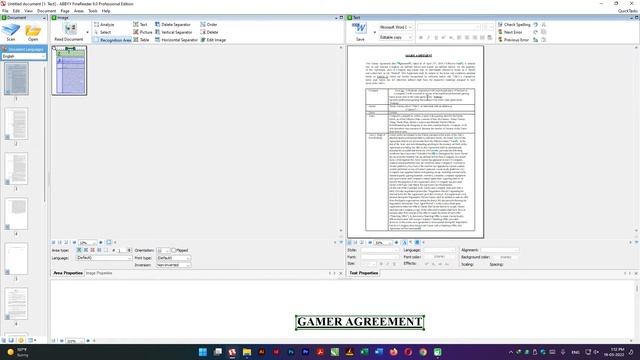Click the clock in the system tray
The height and width of the screenshot is (360, 640).
click(614, 352)
